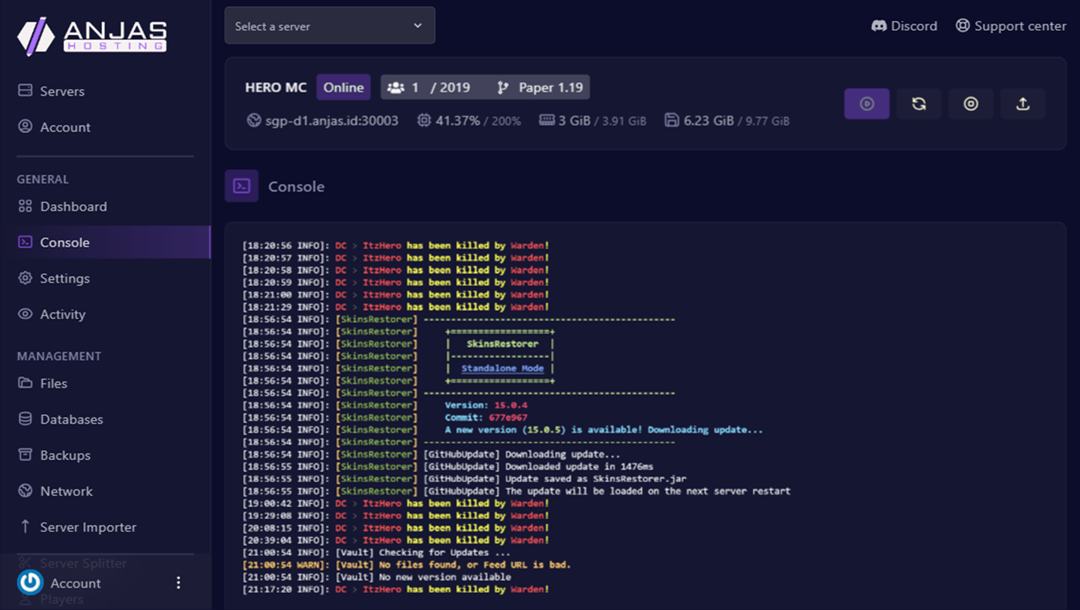
Task: Click the globe icon beside server address
Action: click(253, 120)
